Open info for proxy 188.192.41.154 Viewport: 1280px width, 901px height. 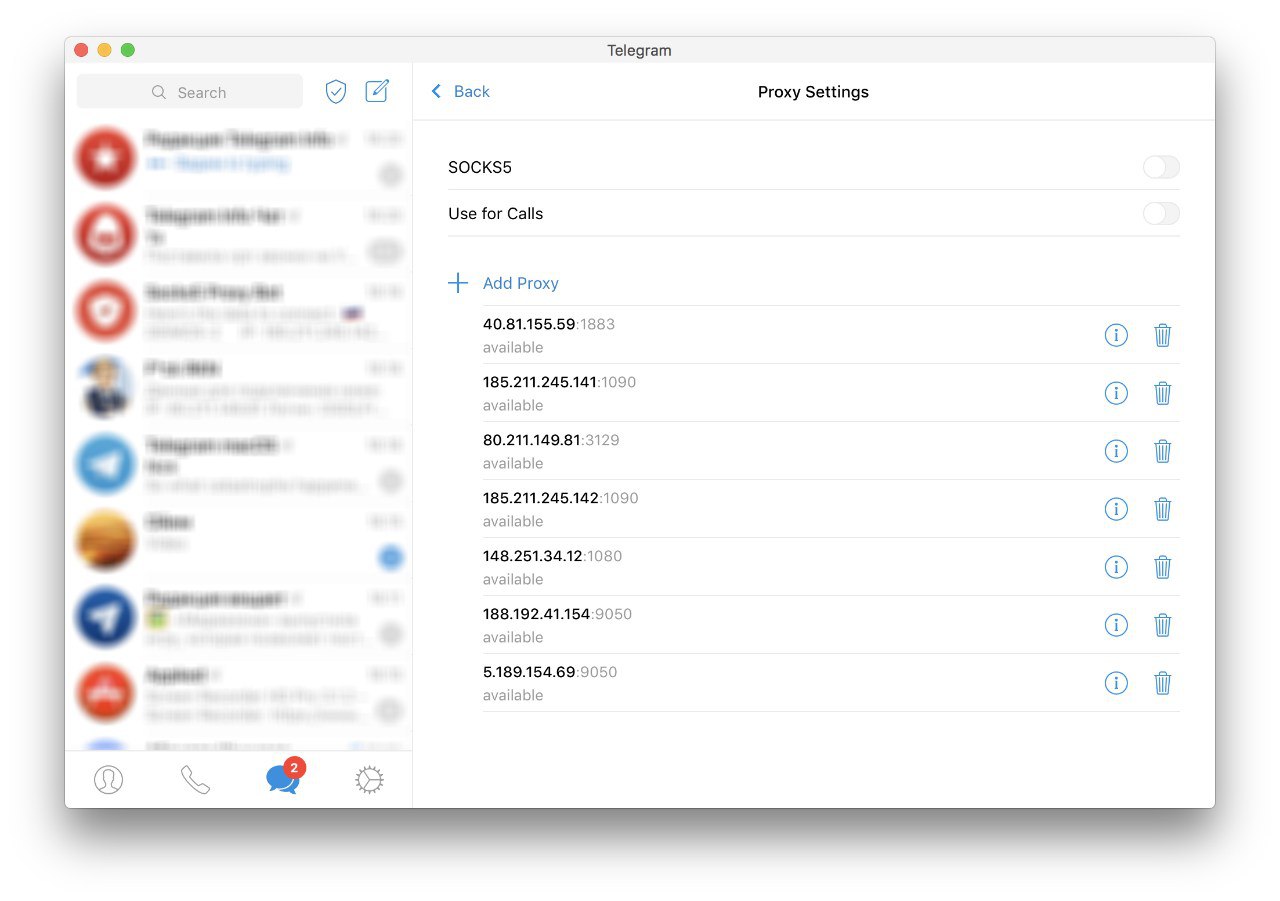pos(1116,625)
